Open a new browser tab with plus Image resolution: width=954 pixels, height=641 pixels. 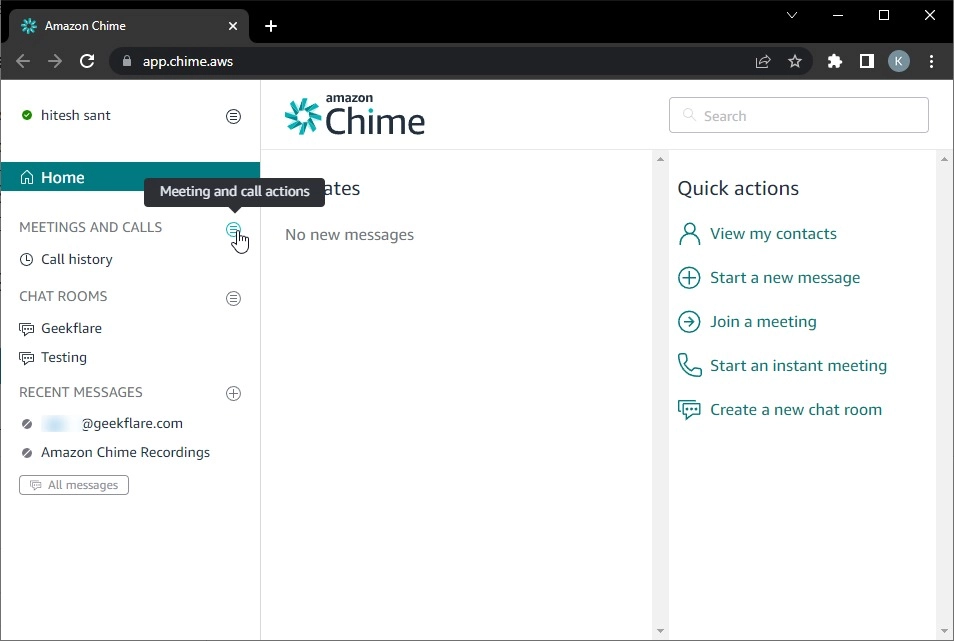pyautogui.click(x=271, y=26)
